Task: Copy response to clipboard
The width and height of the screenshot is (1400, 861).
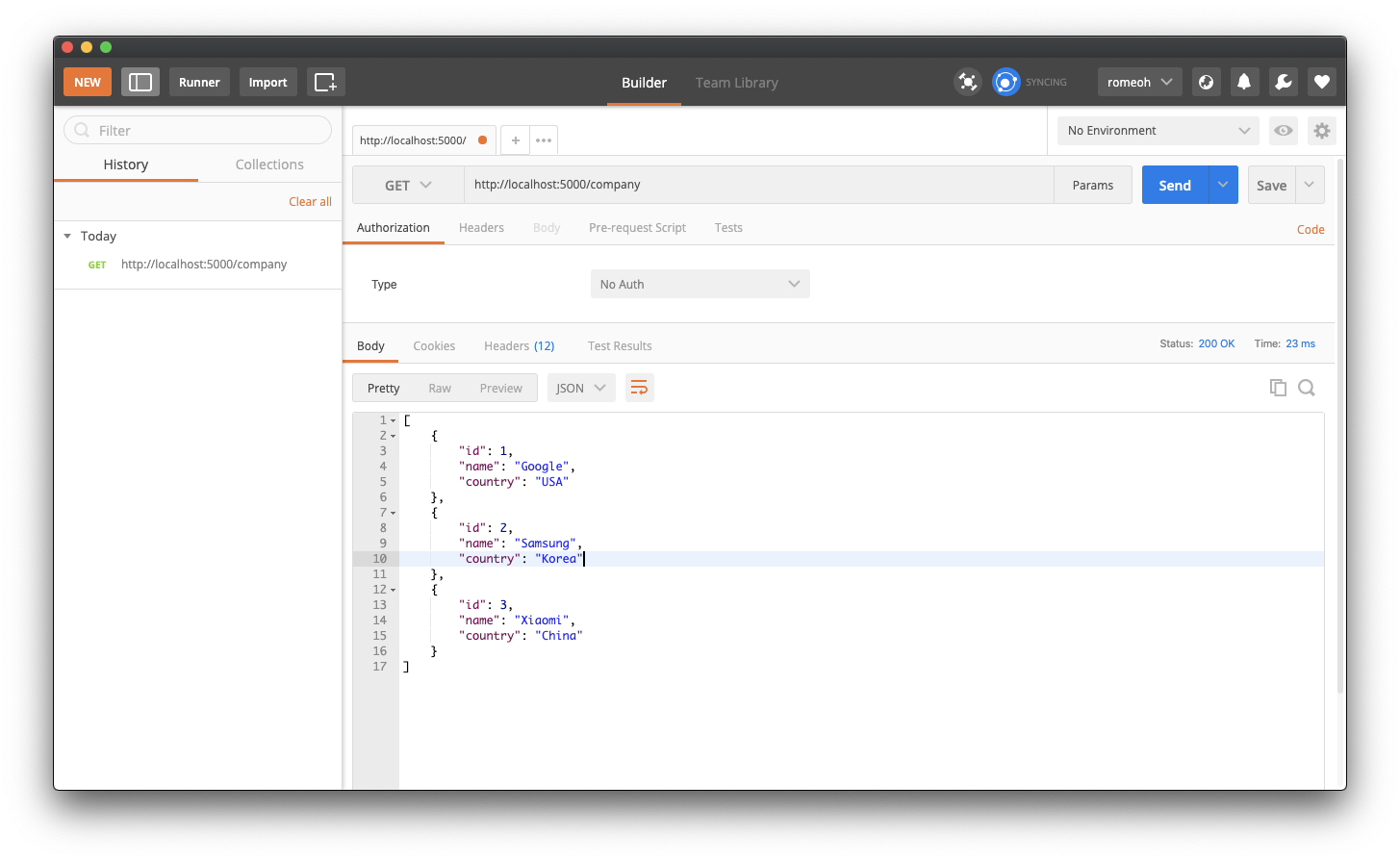Action: (1278, 388)
